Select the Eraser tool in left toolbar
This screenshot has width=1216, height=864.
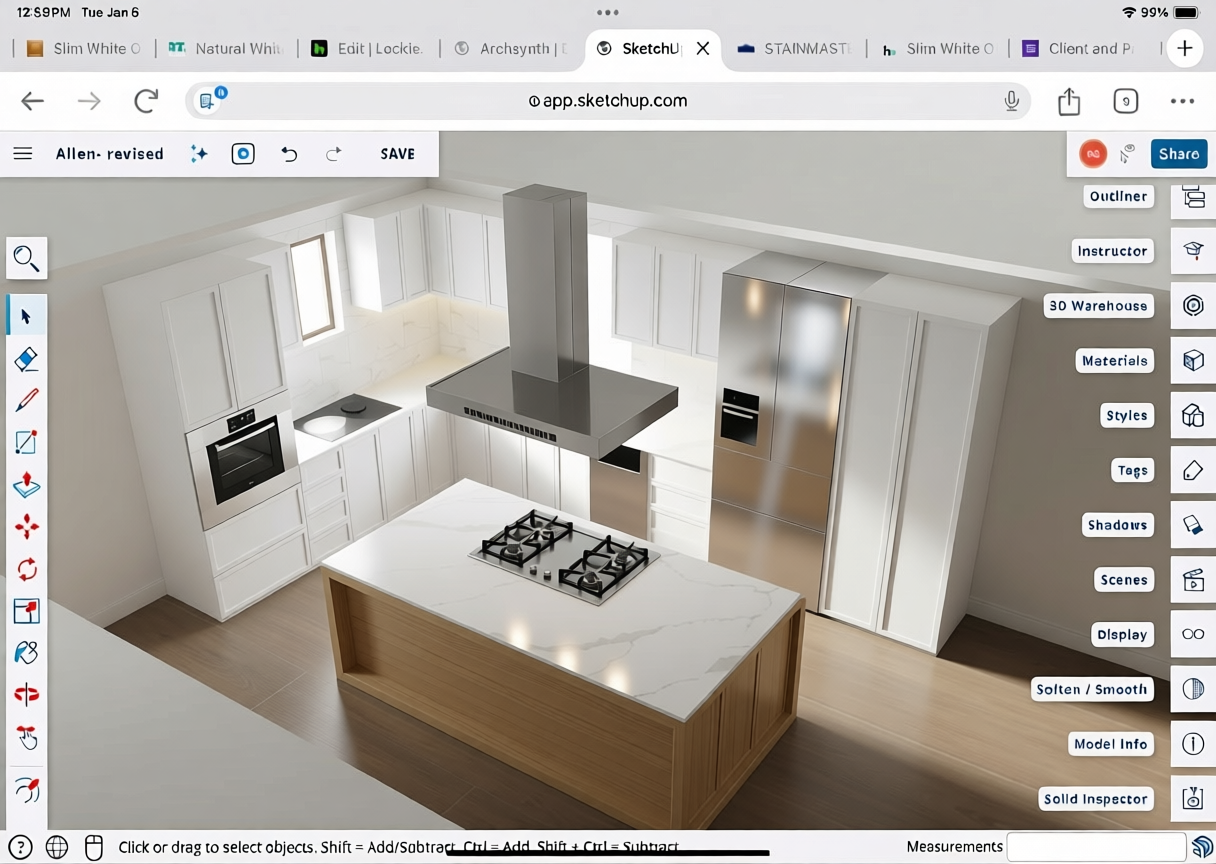tap(27, 359)
